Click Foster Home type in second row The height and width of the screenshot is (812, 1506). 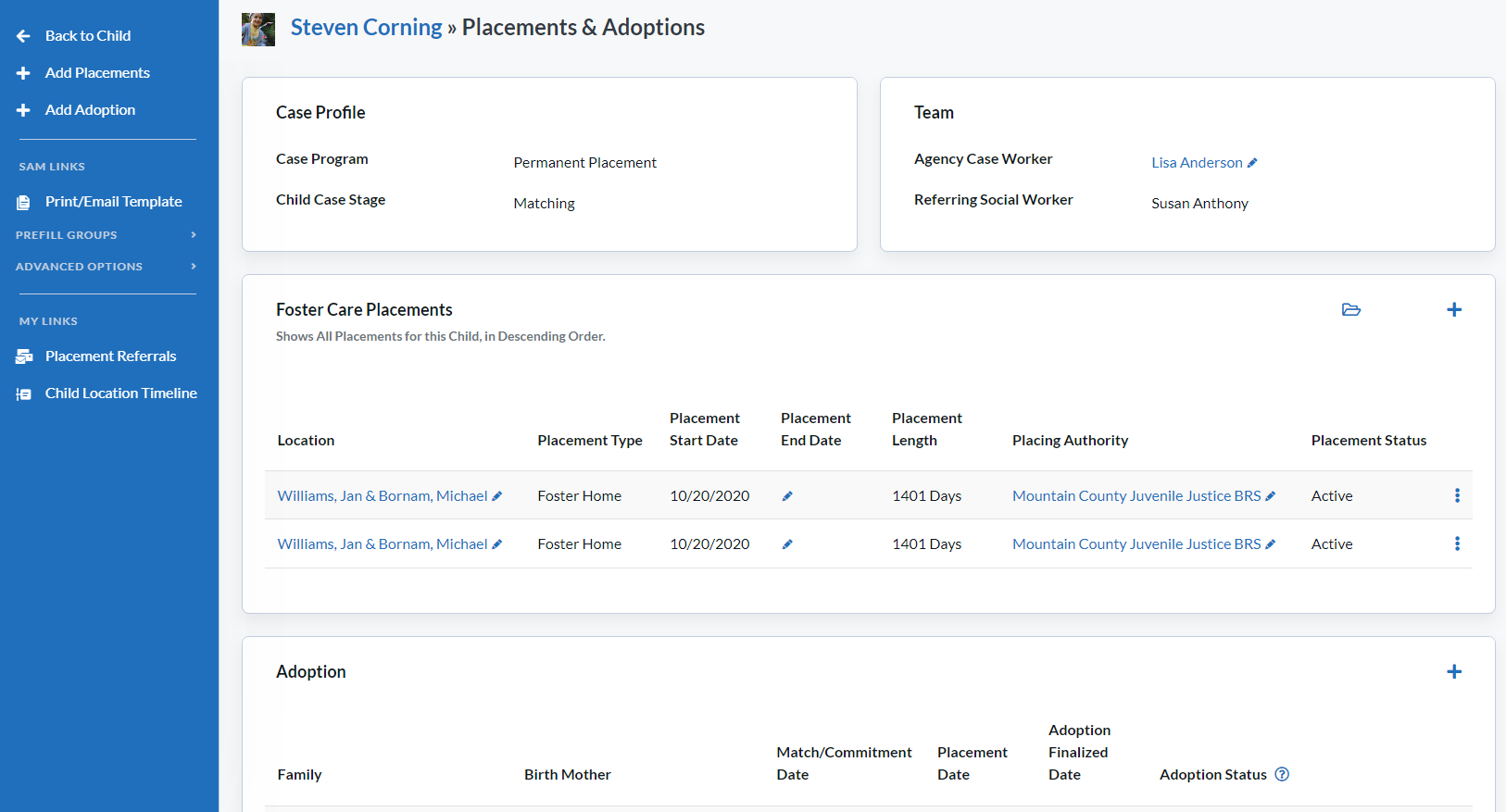579,544
